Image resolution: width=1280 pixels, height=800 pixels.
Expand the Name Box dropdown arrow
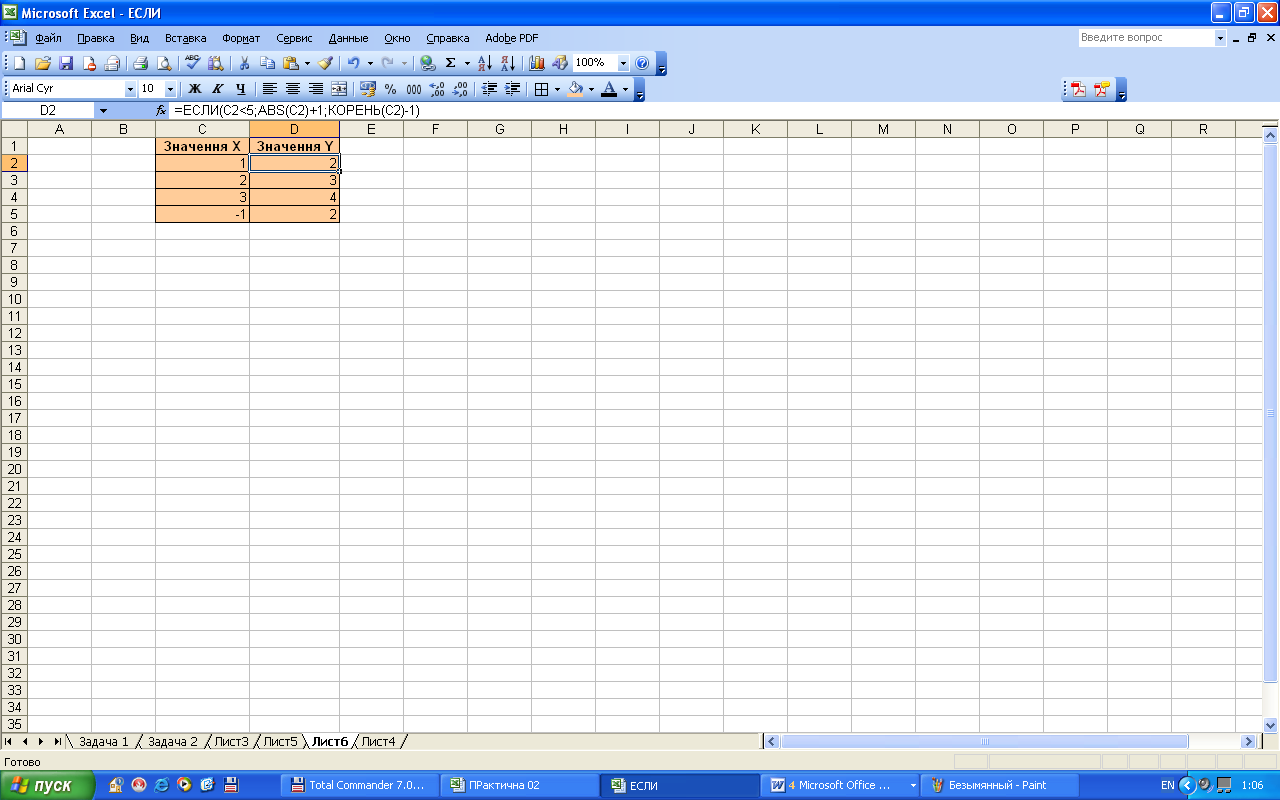[x=103, y=111]
